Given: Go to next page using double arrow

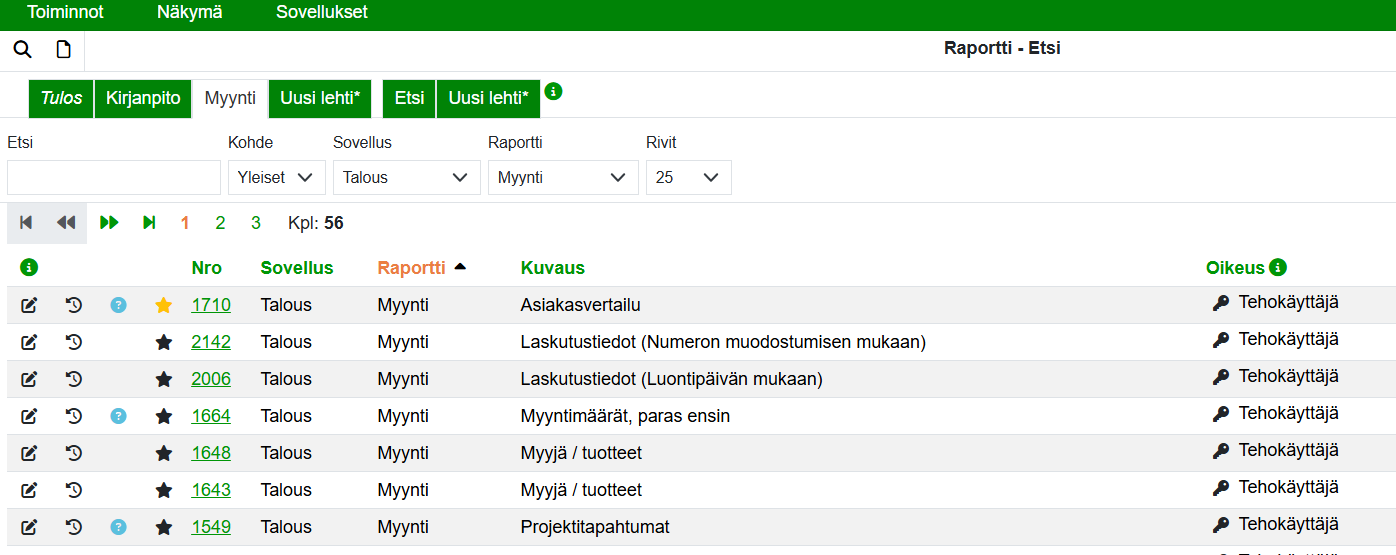Looking at the screenshot, I should coord(109,223).
